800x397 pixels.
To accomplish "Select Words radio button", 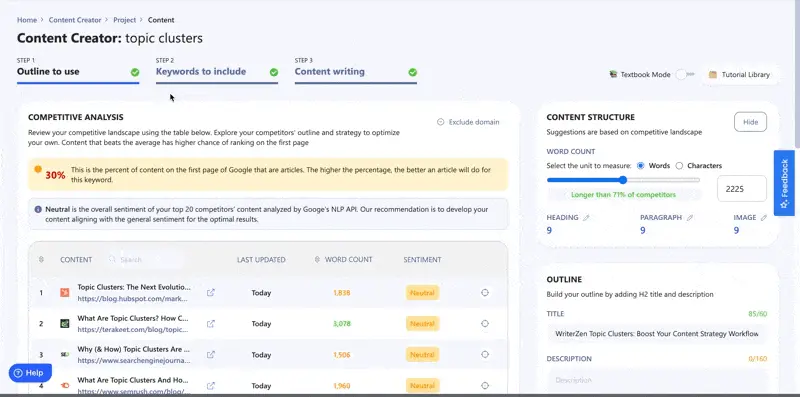I will pos(640,166).
